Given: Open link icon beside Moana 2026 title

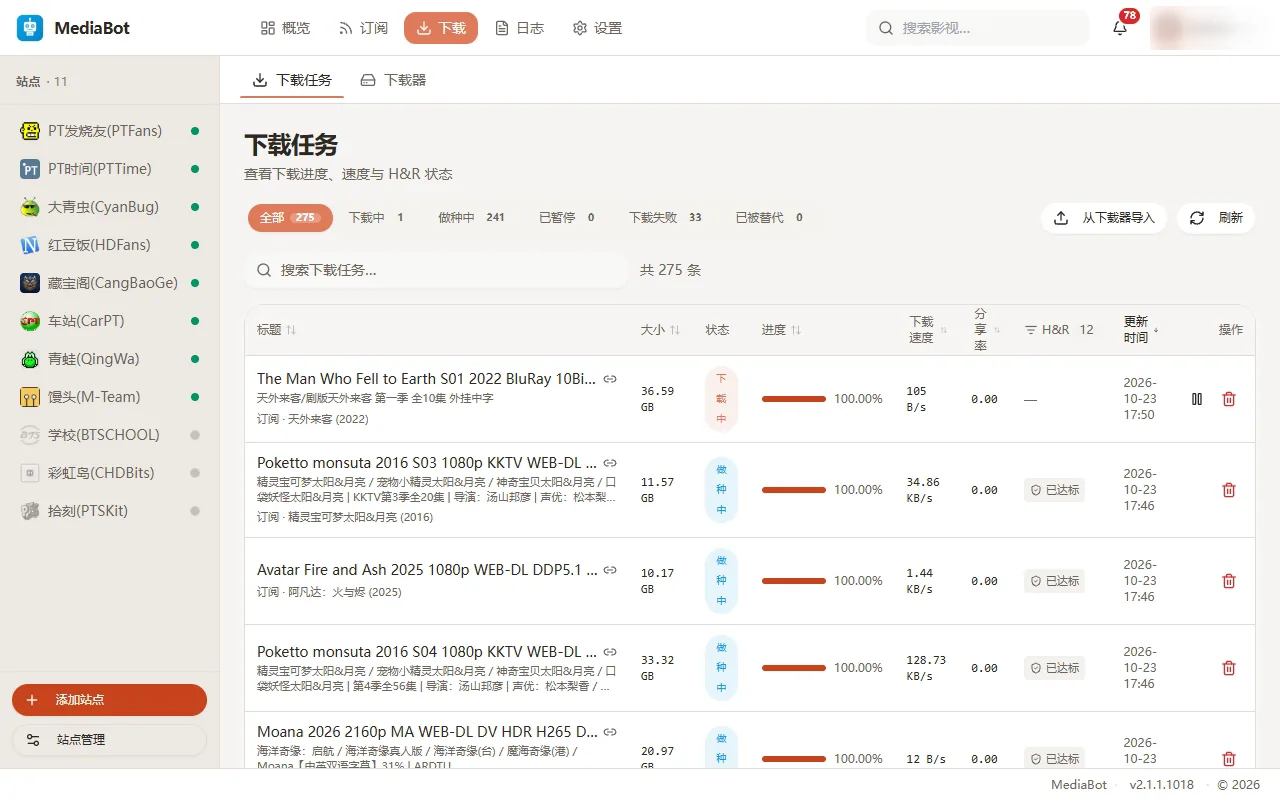Looking at the screenshot, I should (610, 732).
